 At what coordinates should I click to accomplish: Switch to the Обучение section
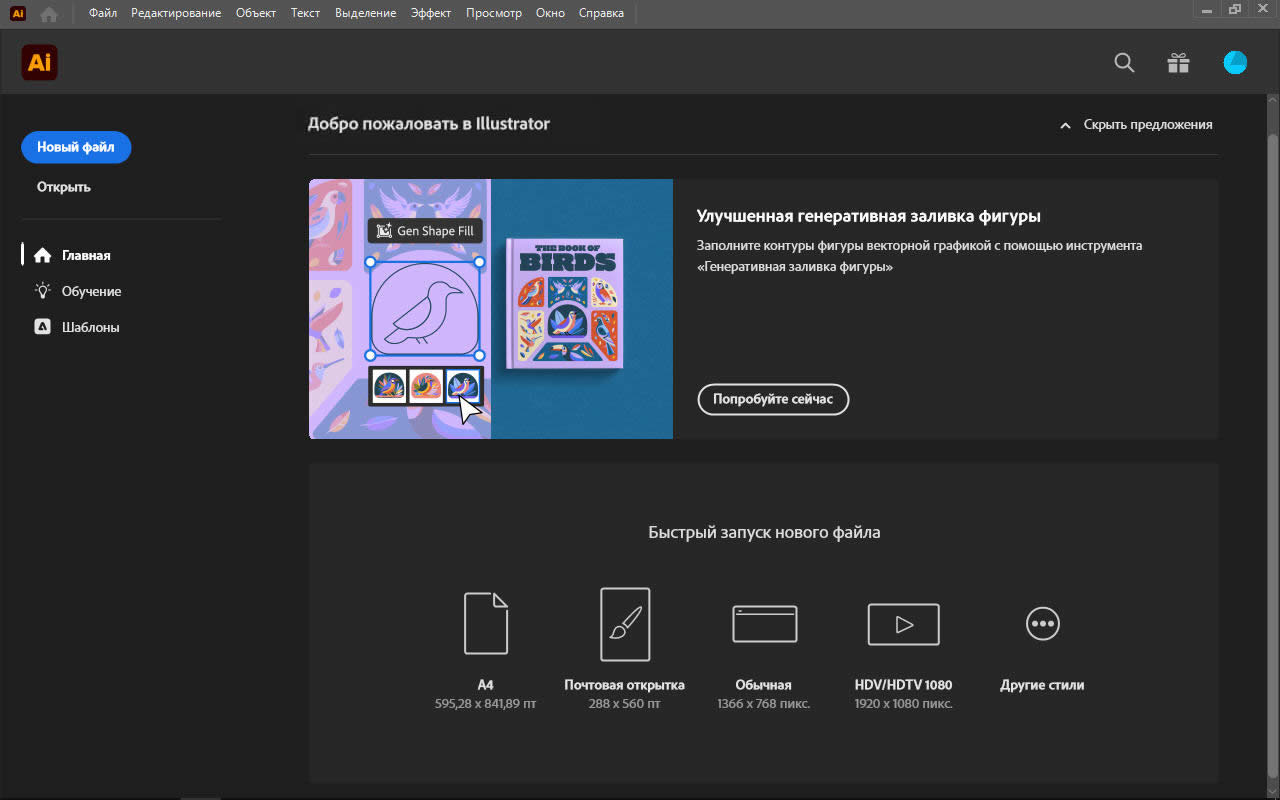[91, 291]
